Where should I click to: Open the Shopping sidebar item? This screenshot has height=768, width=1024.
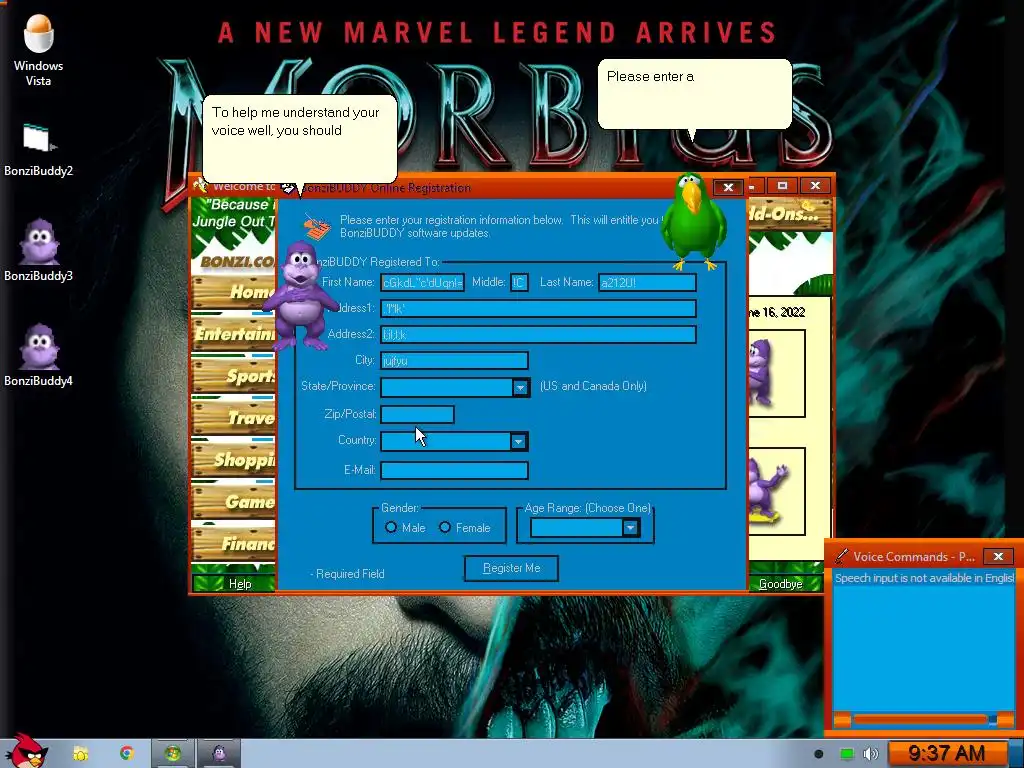[234, 460]
